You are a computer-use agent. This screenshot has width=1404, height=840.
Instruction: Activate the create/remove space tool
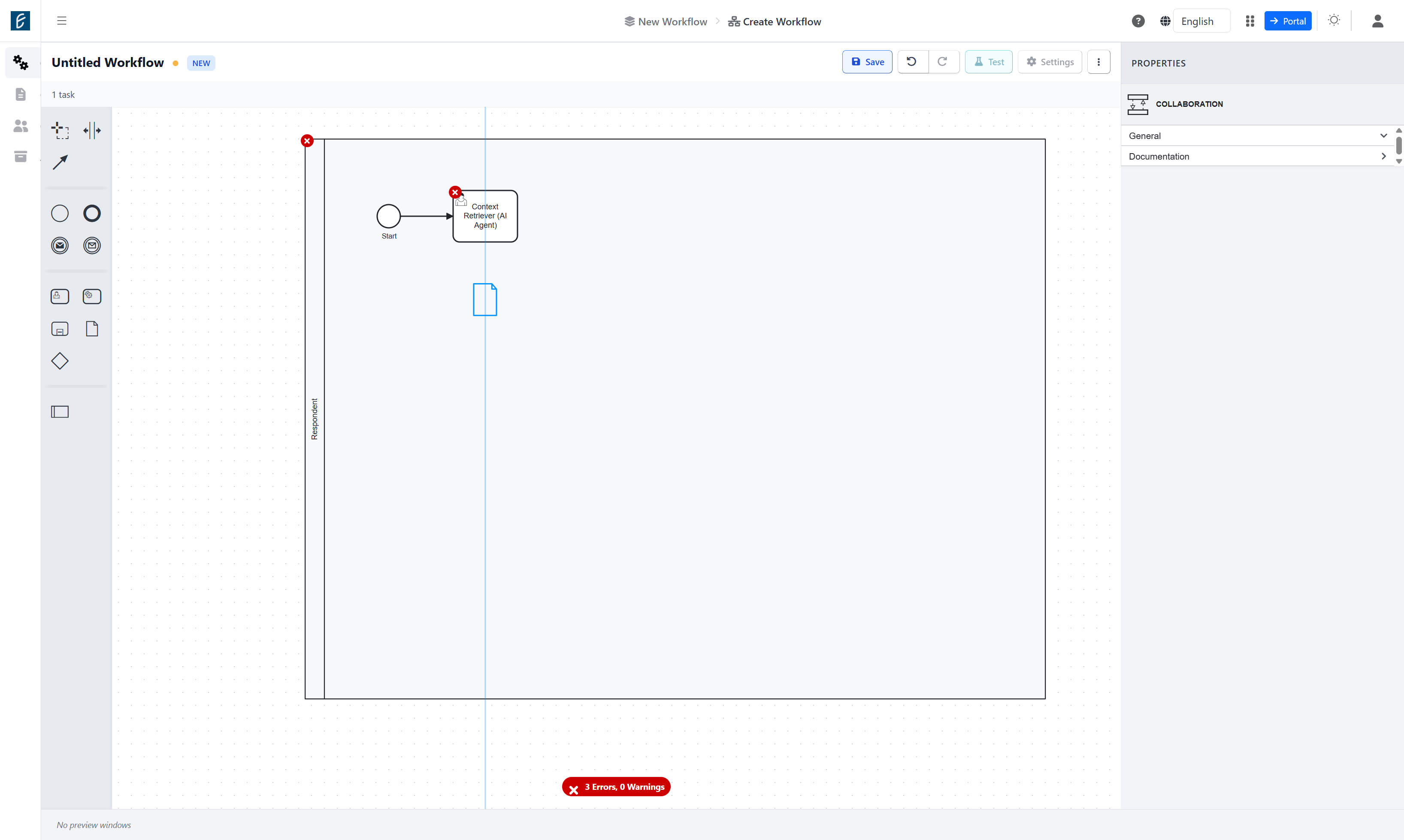point(92,130)
